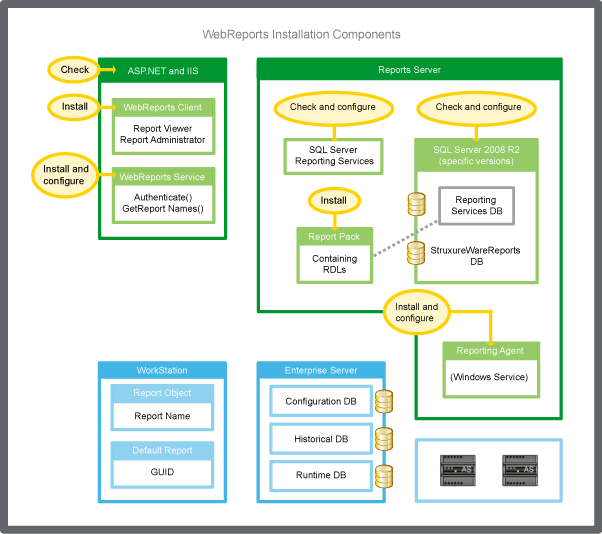Viewport: 602px width, 534px height.
Task: Click the left AS server icon
Action: click(458, 470)
